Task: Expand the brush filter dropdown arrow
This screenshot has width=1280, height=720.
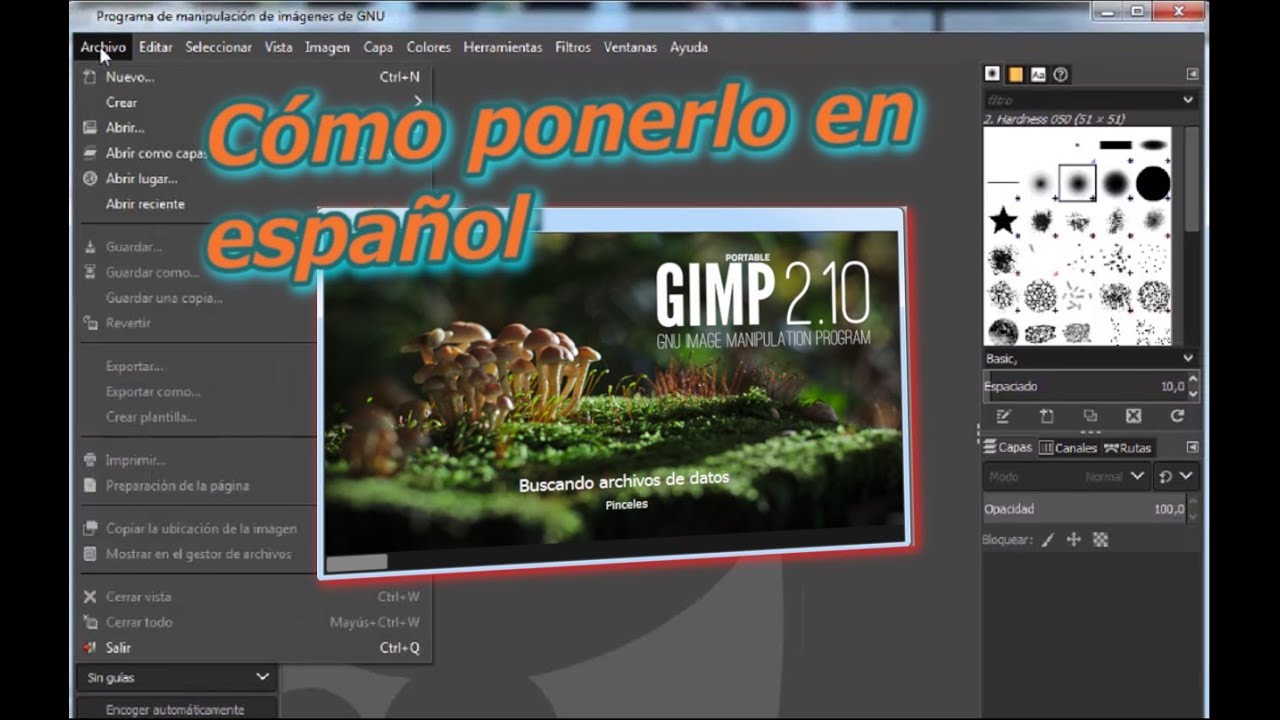Action: pyautogui.click(x=1188, y=100)
